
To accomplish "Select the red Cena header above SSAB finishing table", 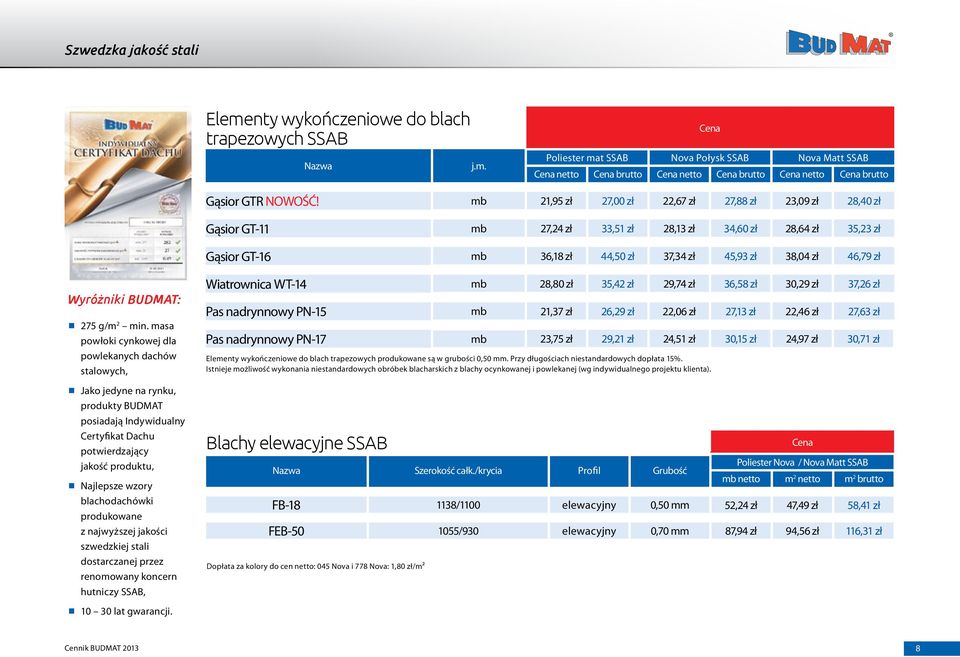I will 710,127.
